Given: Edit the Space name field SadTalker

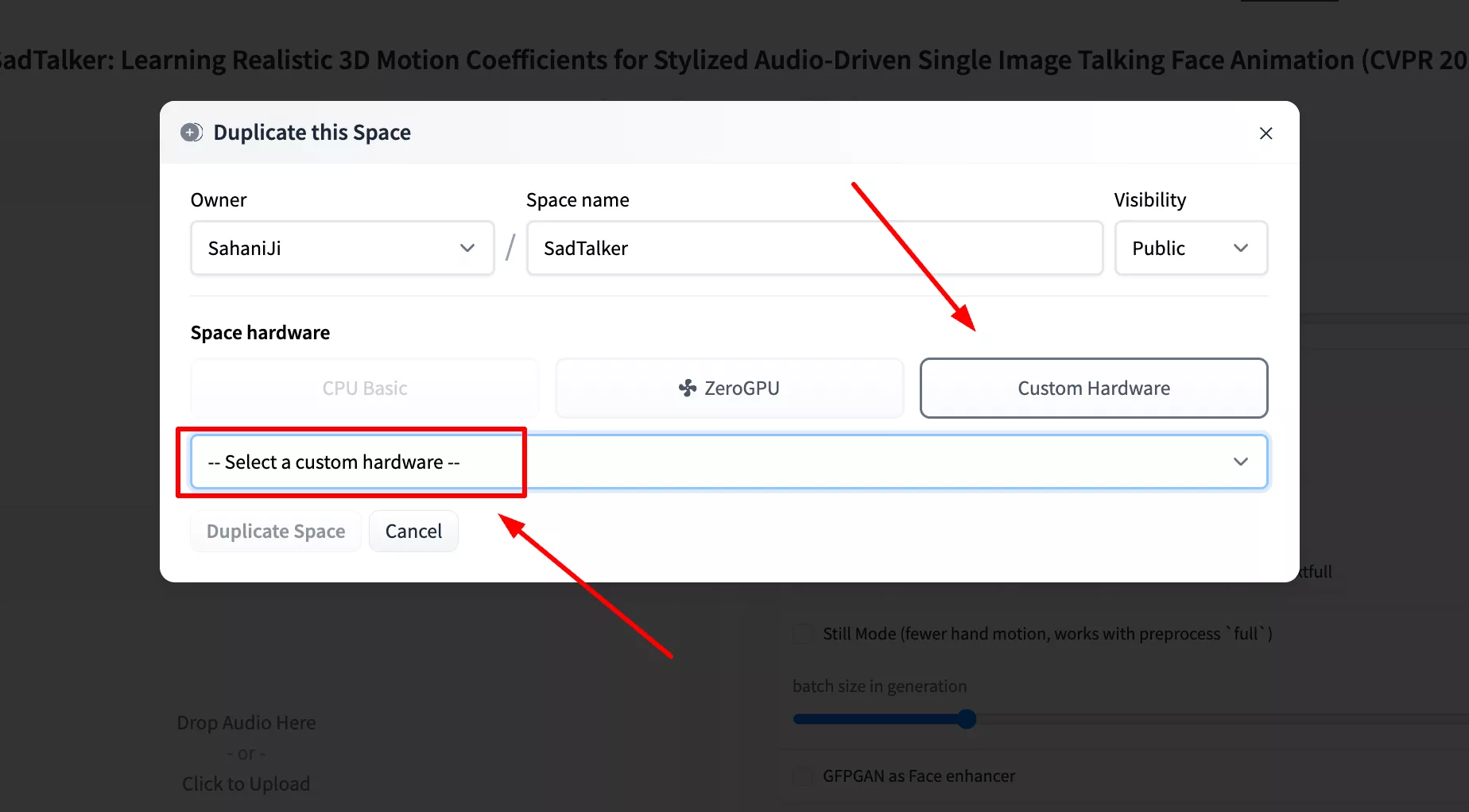Looking at the screenshot, I should tap(814, 248).
